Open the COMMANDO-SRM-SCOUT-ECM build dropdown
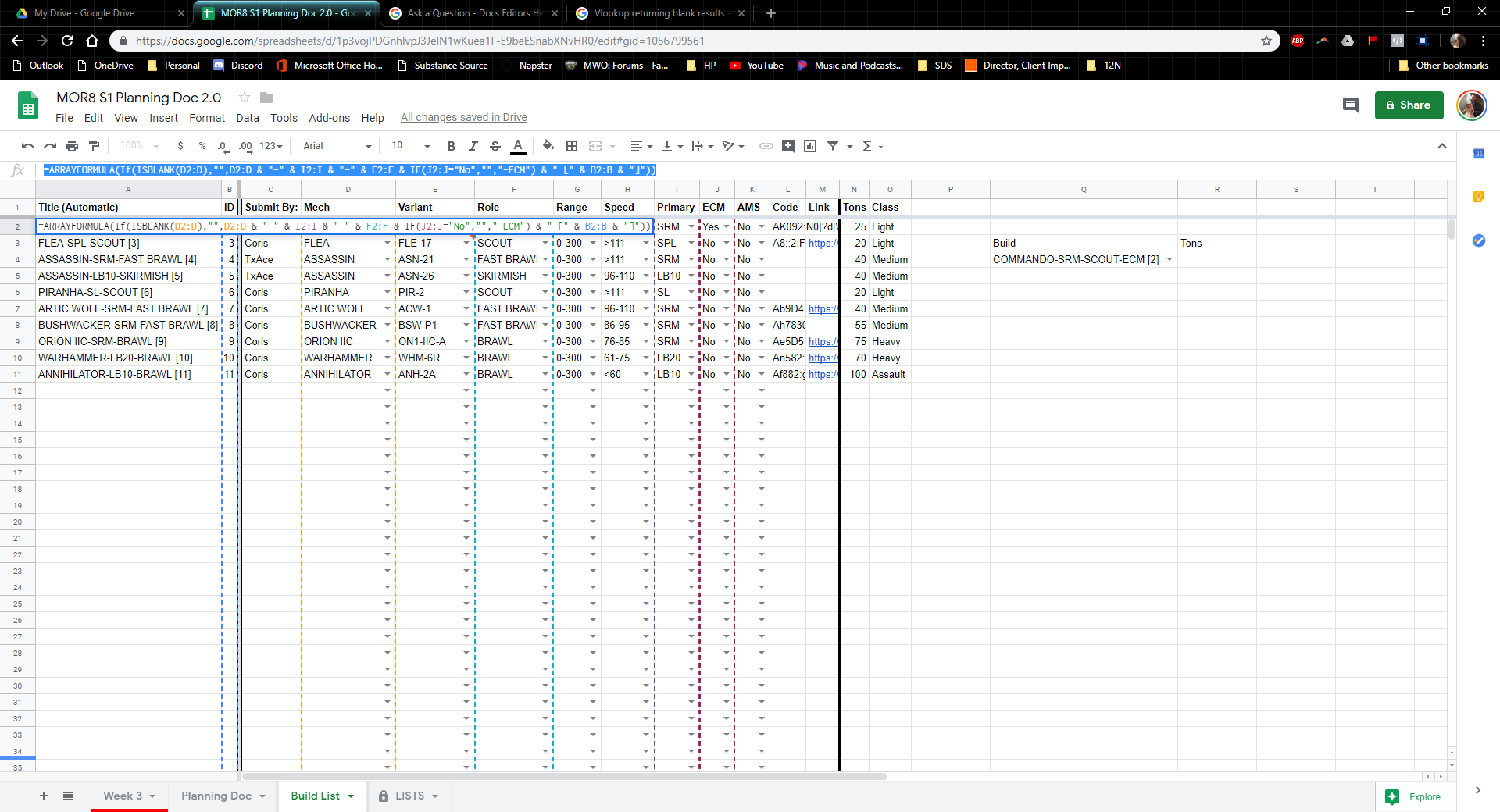 pos(1170,260)
